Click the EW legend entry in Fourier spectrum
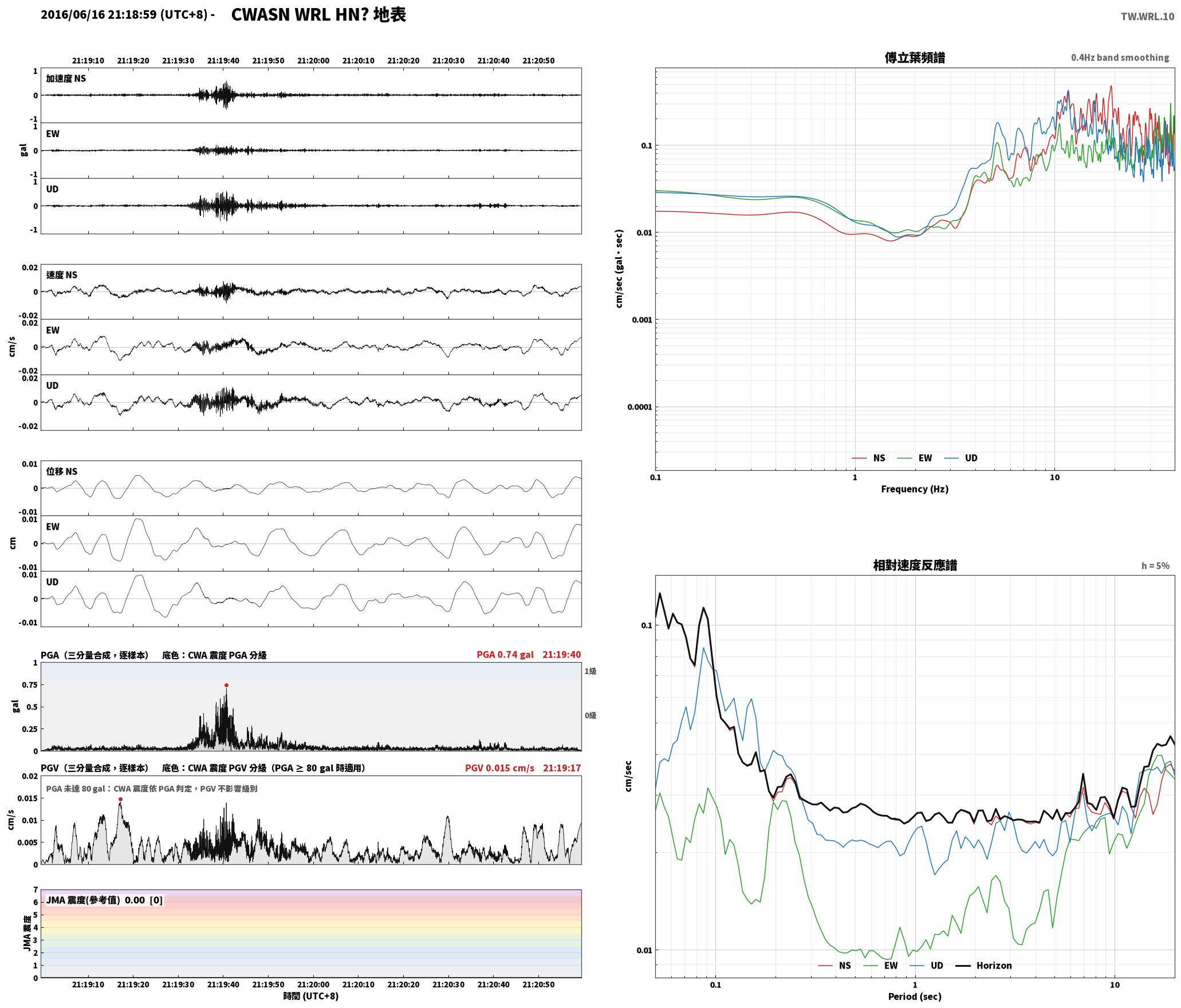Image resolution: width=1181 pixels, height=1008 pixels. click(x=914, y=458)
